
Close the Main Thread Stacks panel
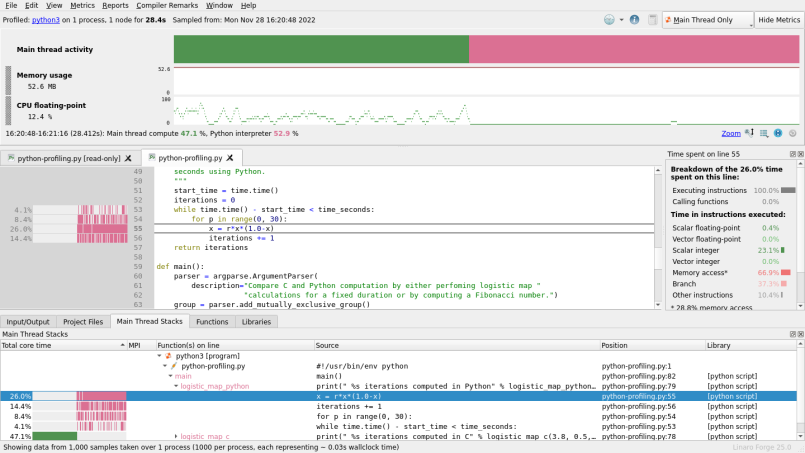click(800, 334)
